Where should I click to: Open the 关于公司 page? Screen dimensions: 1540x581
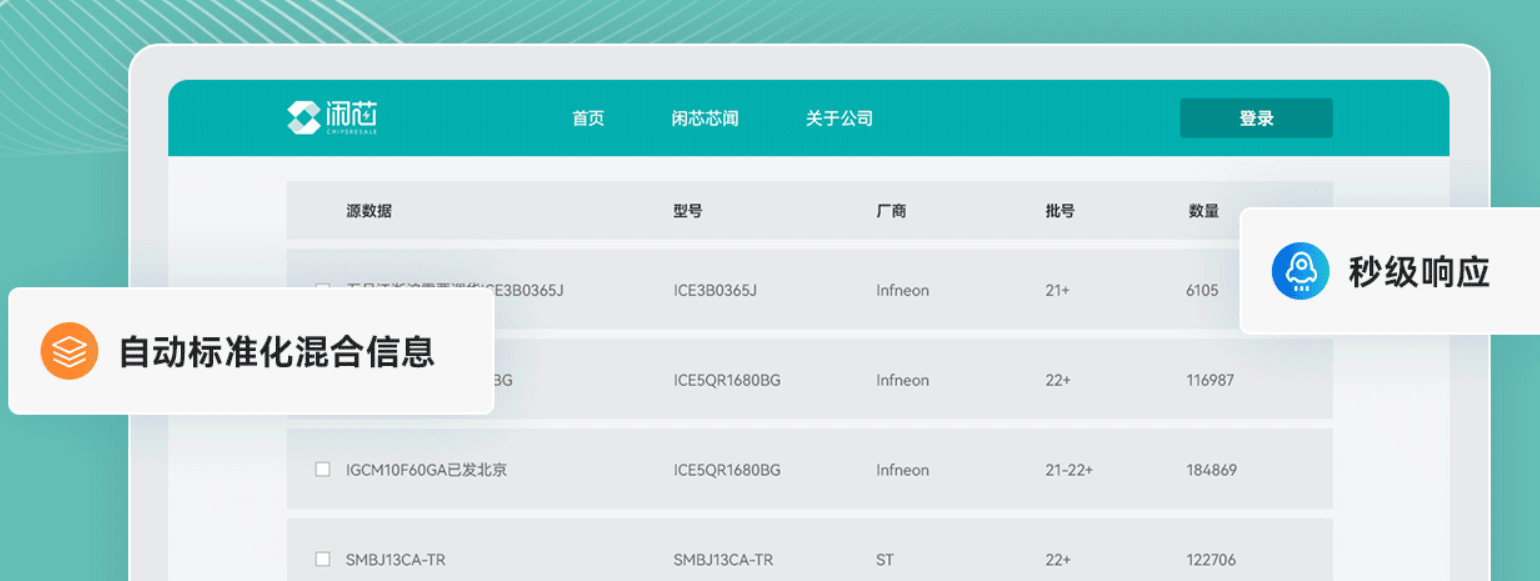tap(839, 118)
